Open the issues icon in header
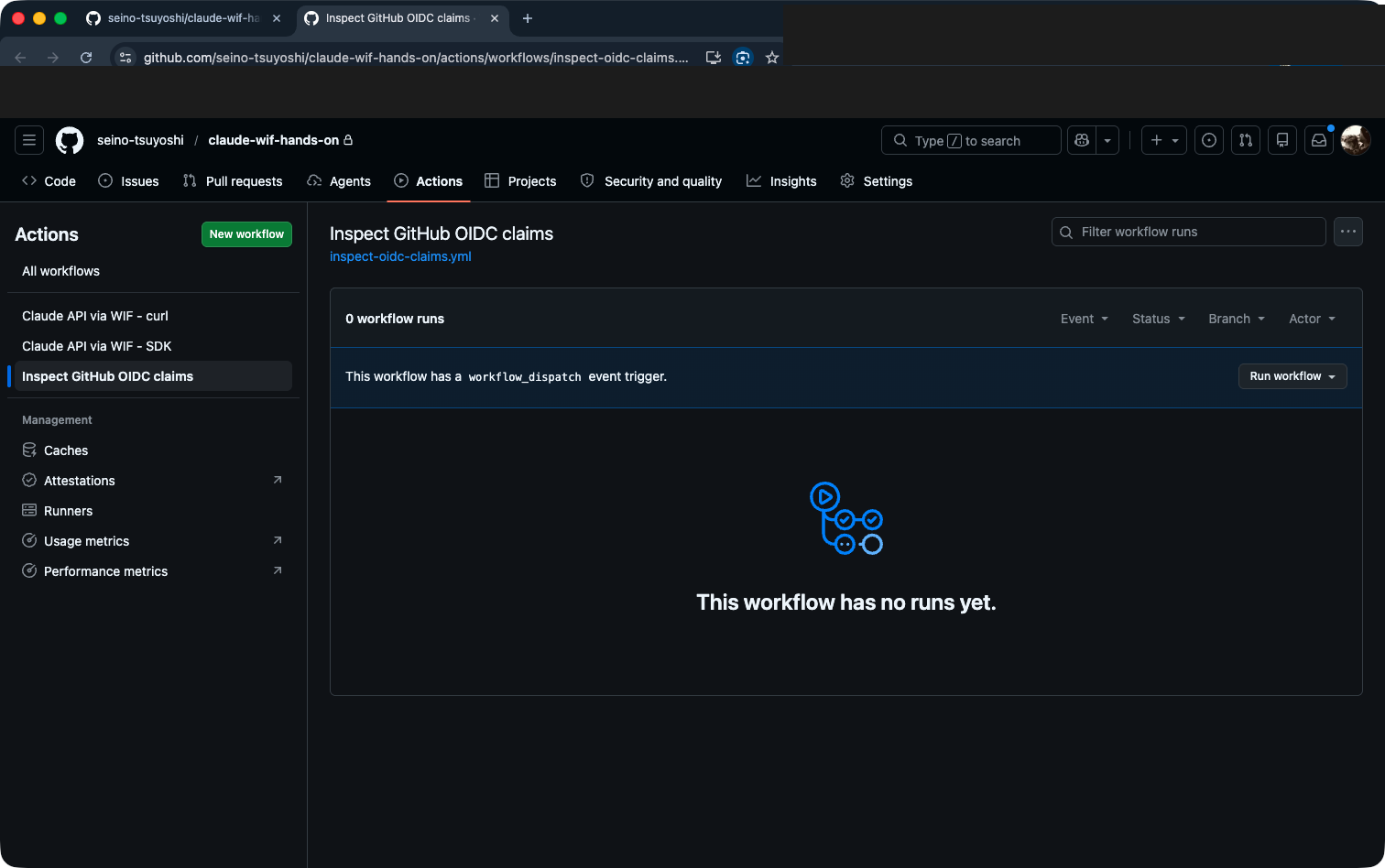1385x868 pixels. click(x=1209, y=140)
